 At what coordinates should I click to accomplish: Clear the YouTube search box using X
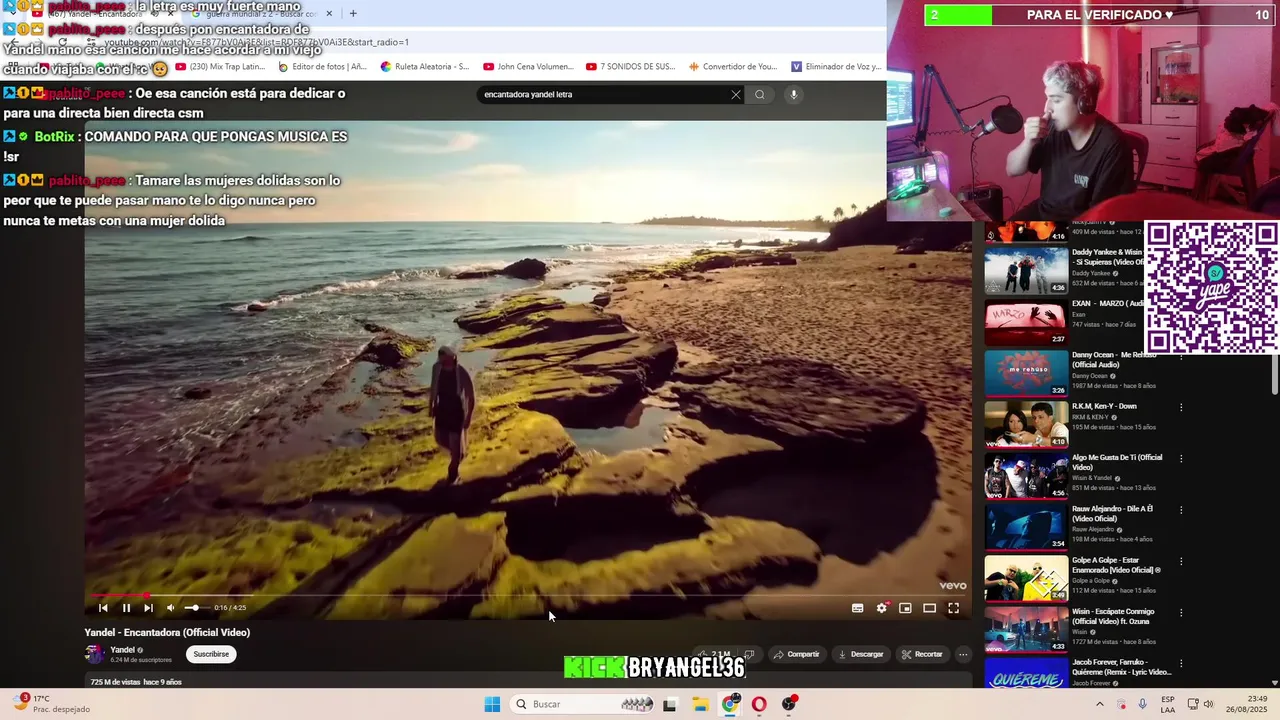pos(736,95)
